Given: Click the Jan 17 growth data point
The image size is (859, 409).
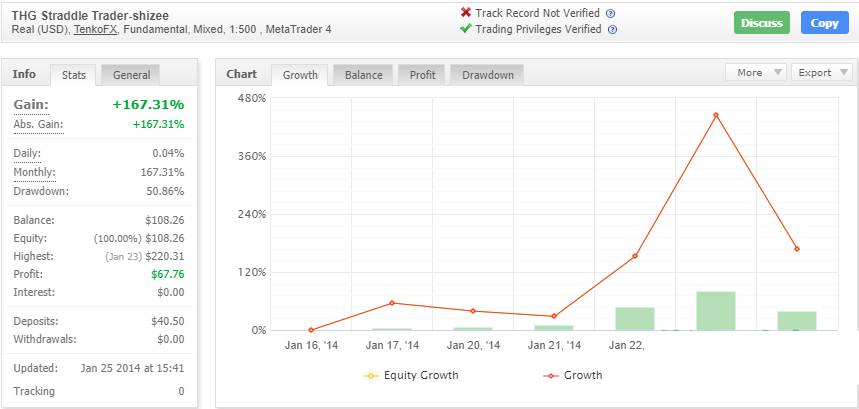Looking at the screenshot, I should coord(392,303).
